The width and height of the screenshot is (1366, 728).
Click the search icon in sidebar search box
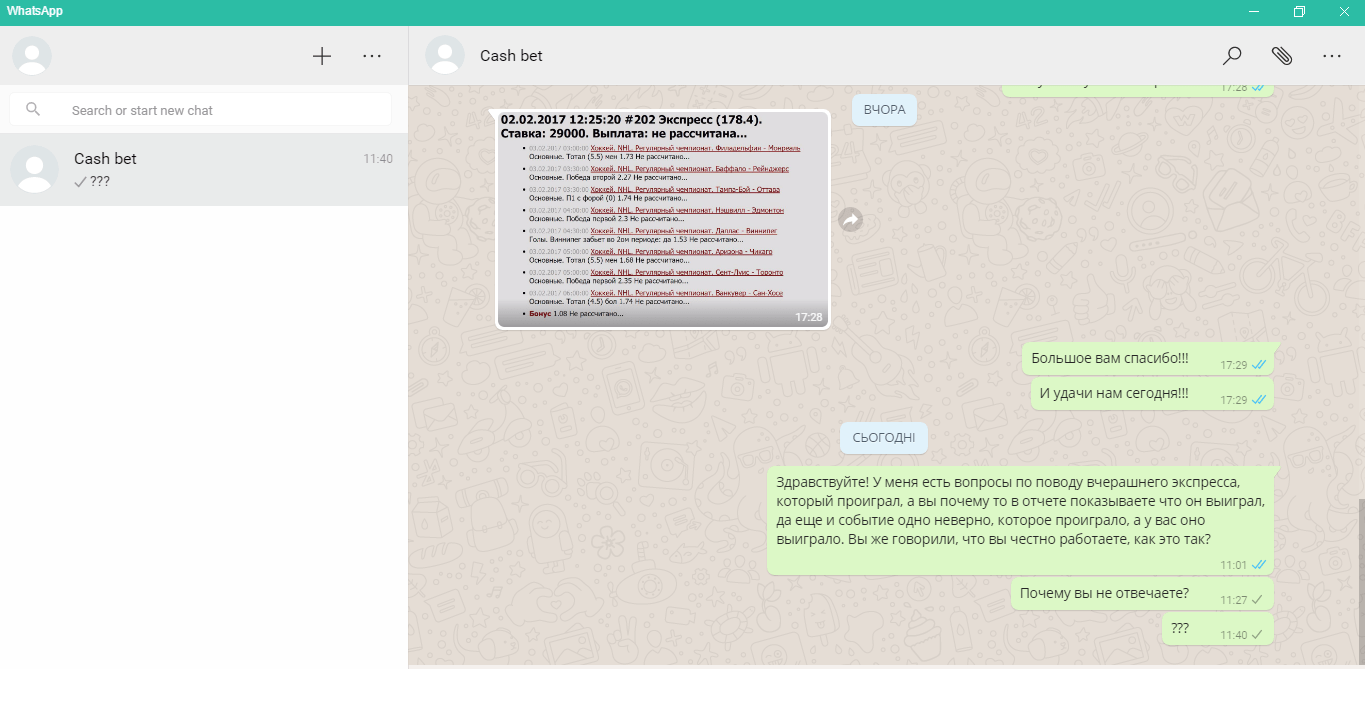coord(33,110)
